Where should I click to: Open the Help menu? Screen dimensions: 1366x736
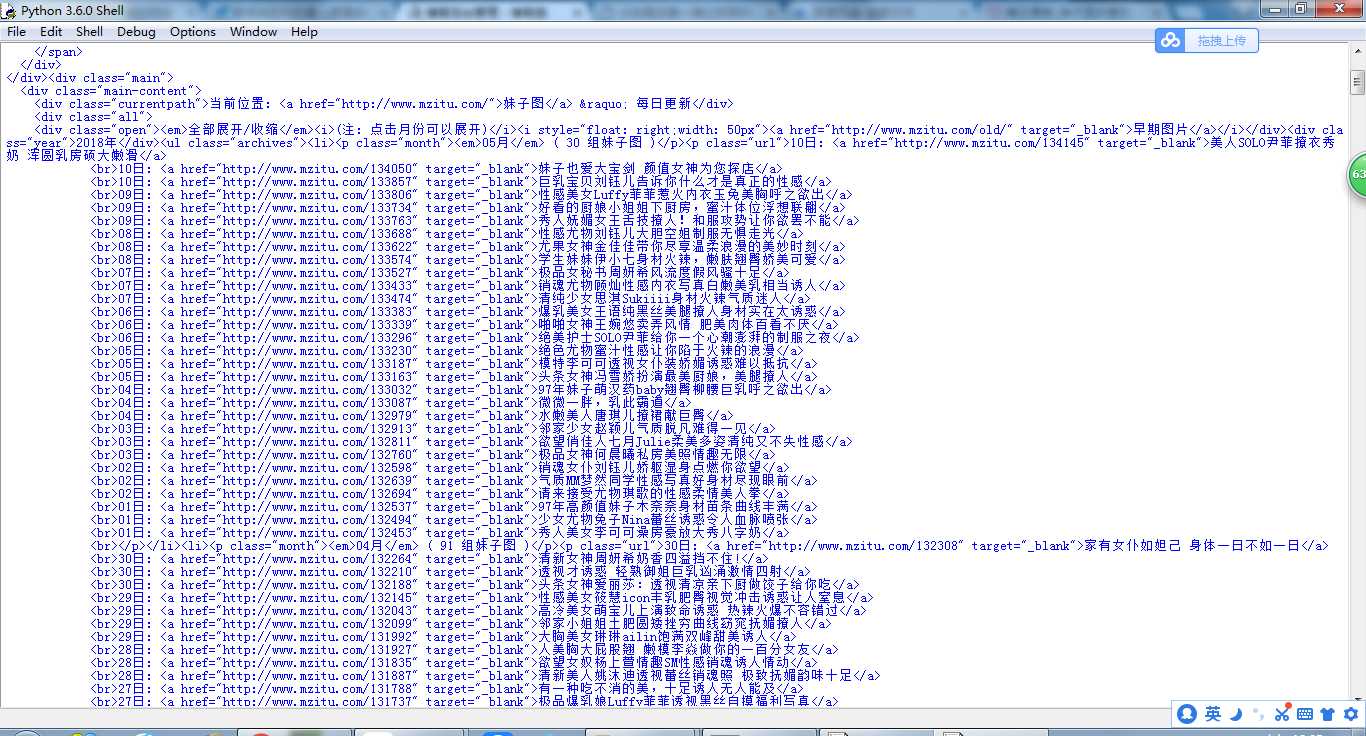304,31
